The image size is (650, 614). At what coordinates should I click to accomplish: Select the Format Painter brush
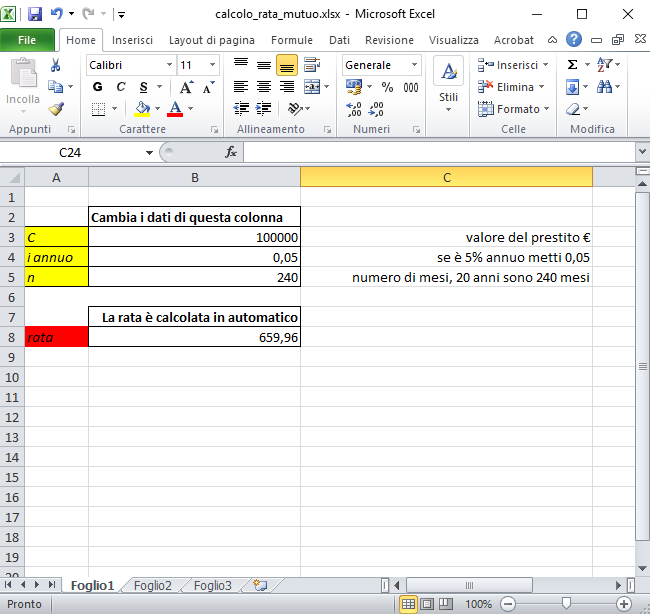tap(56, 109)
